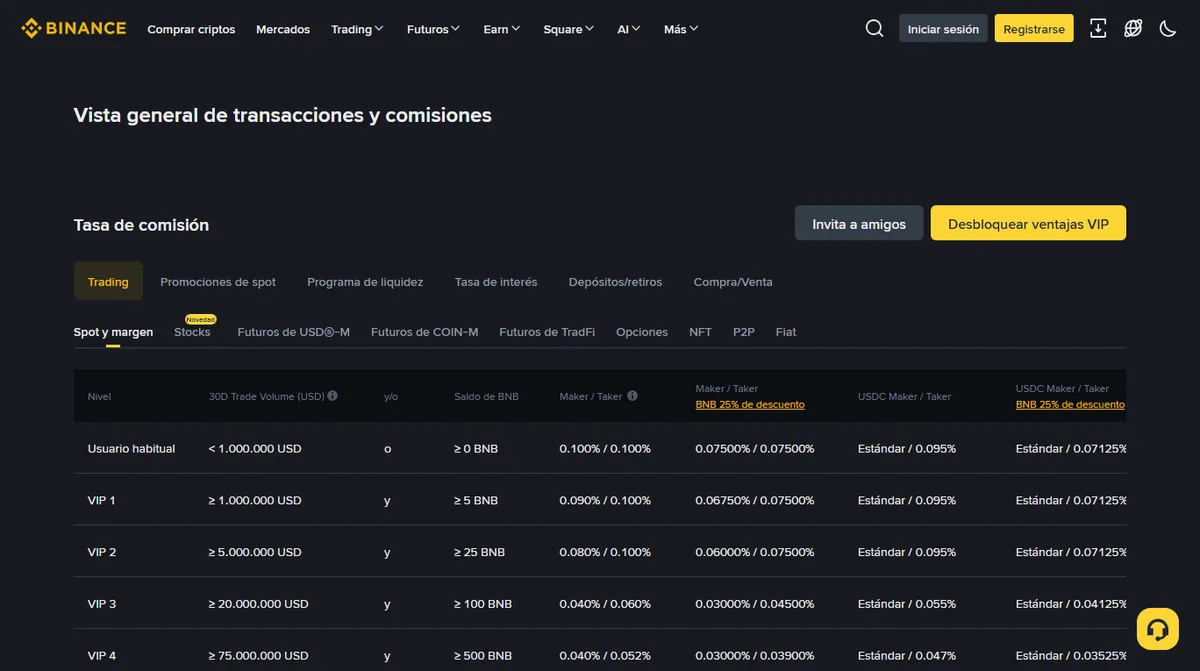The height and width of the screenshot is (671, 1200).
Task: Switch to Depósitos/retiros tab
Action: coord(615,282)
